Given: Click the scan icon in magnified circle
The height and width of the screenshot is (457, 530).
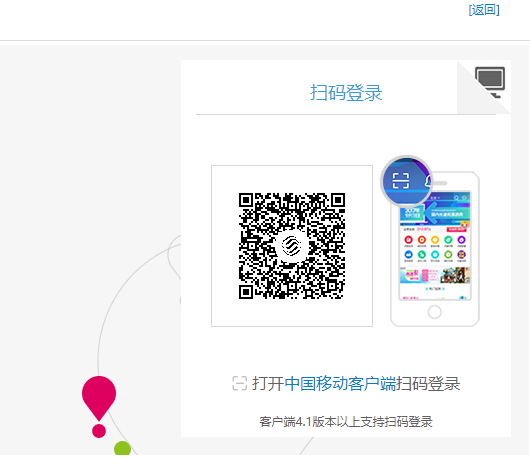Looking at the screenshot, I should click(401, 181).
